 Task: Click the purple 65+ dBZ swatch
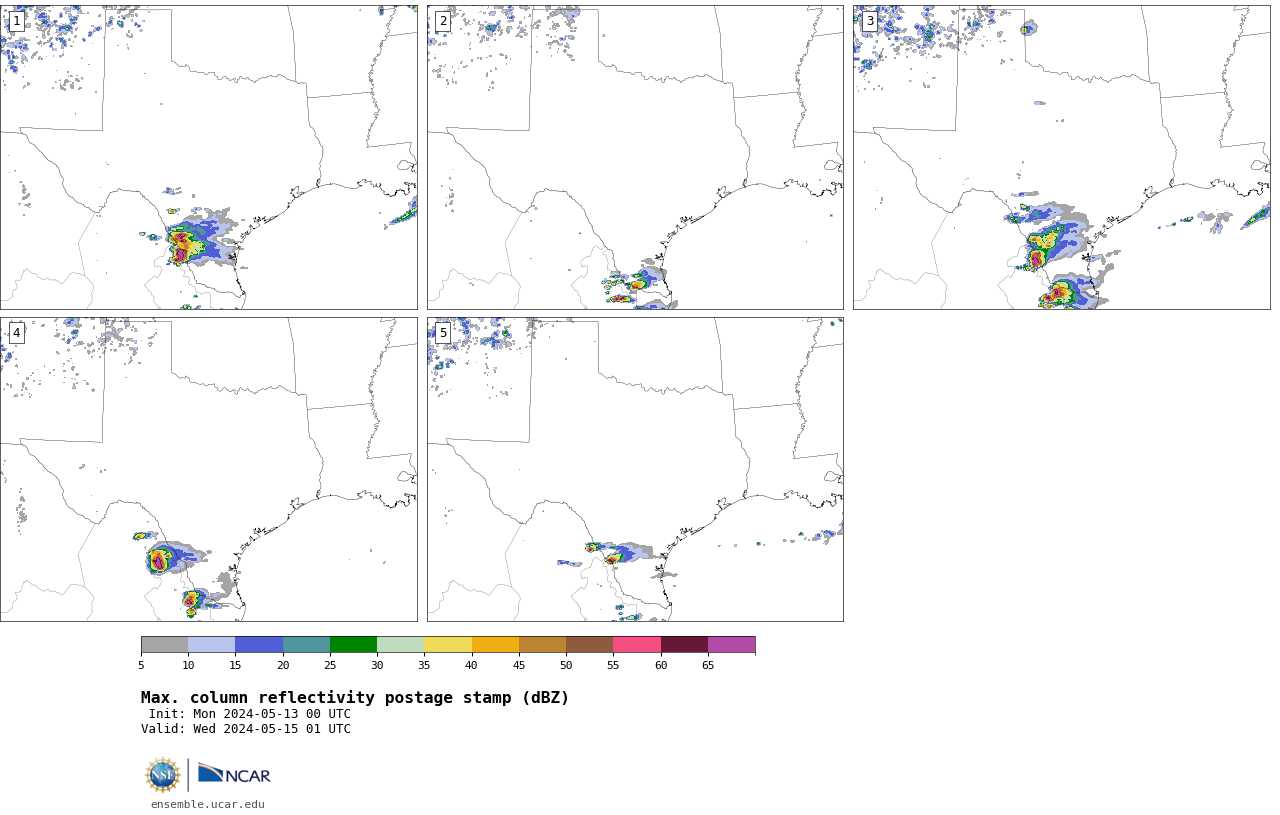731,644
